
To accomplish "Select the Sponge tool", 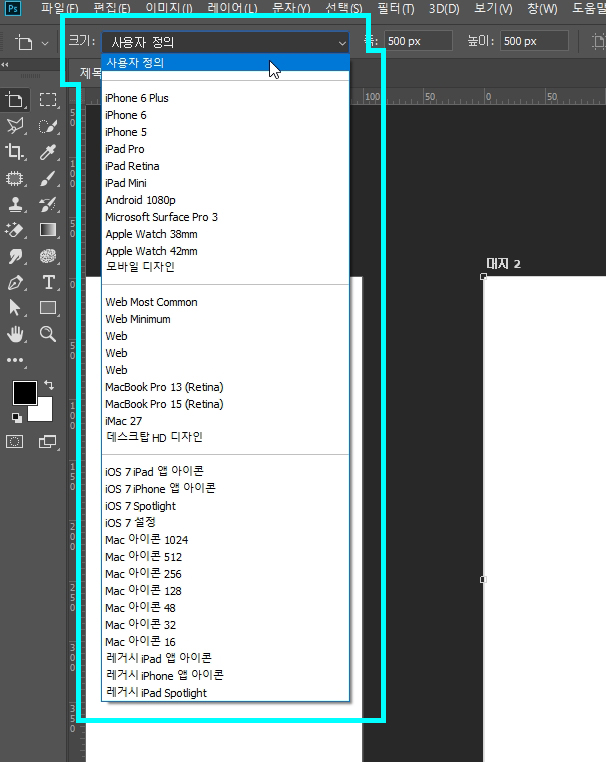I will click(x=48, y=256).
